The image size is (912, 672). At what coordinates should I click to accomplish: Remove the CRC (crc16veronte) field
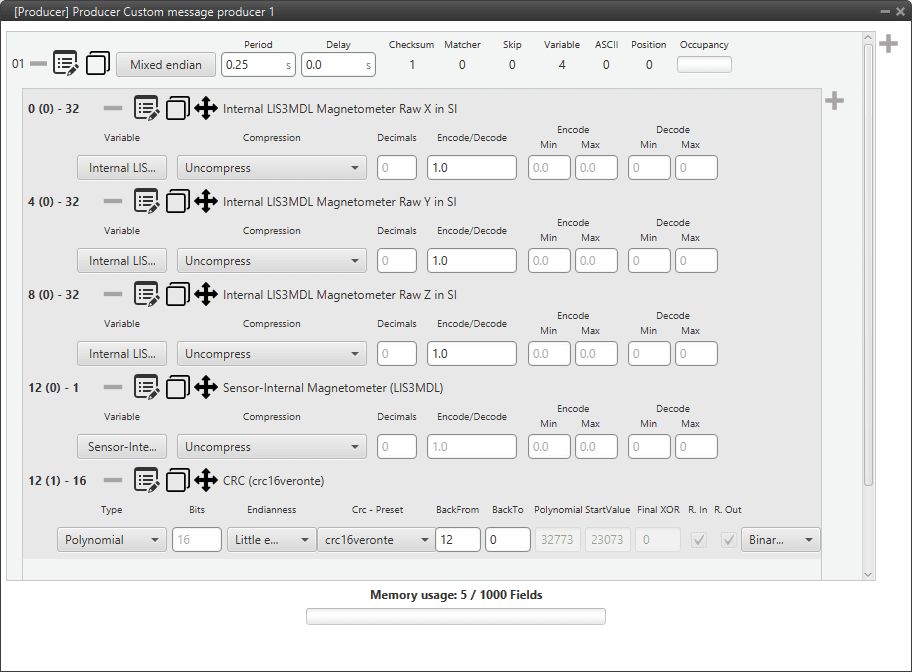click(x=113, y=481)
